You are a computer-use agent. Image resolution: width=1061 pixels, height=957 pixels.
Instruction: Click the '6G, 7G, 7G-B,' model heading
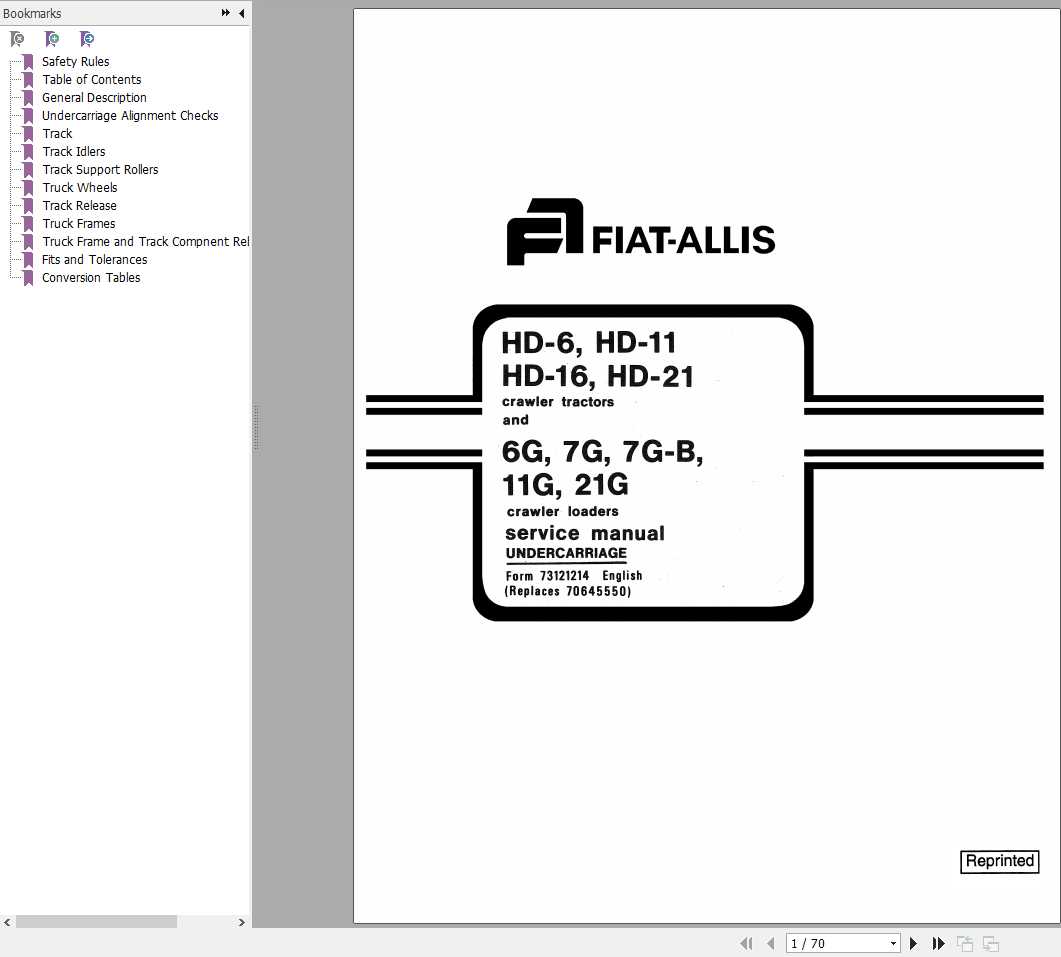pos(602,452)
